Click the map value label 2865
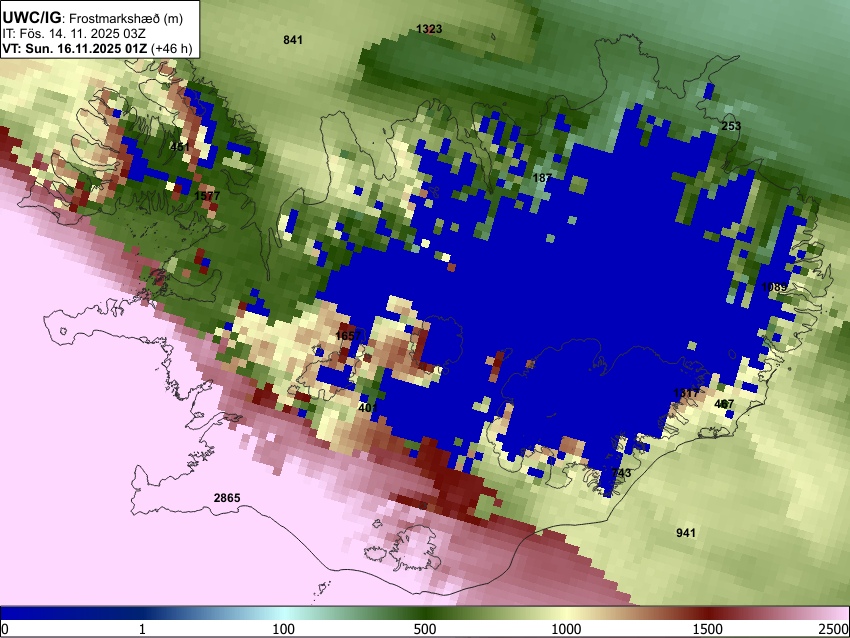This screenshot has width=850, height=638. pos(227,498)
